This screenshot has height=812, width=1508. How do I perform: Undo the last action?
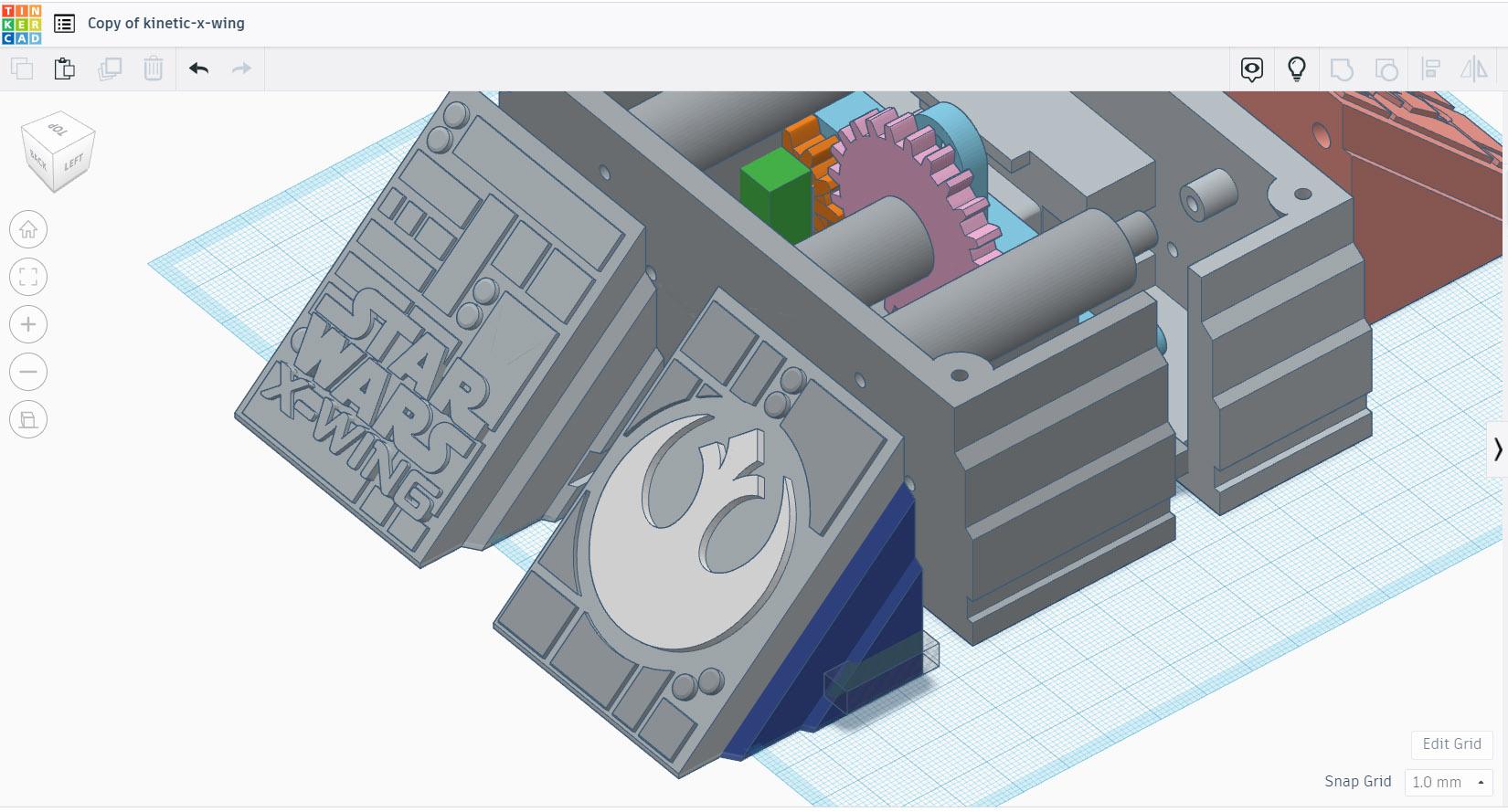click(x=199, y=69)
